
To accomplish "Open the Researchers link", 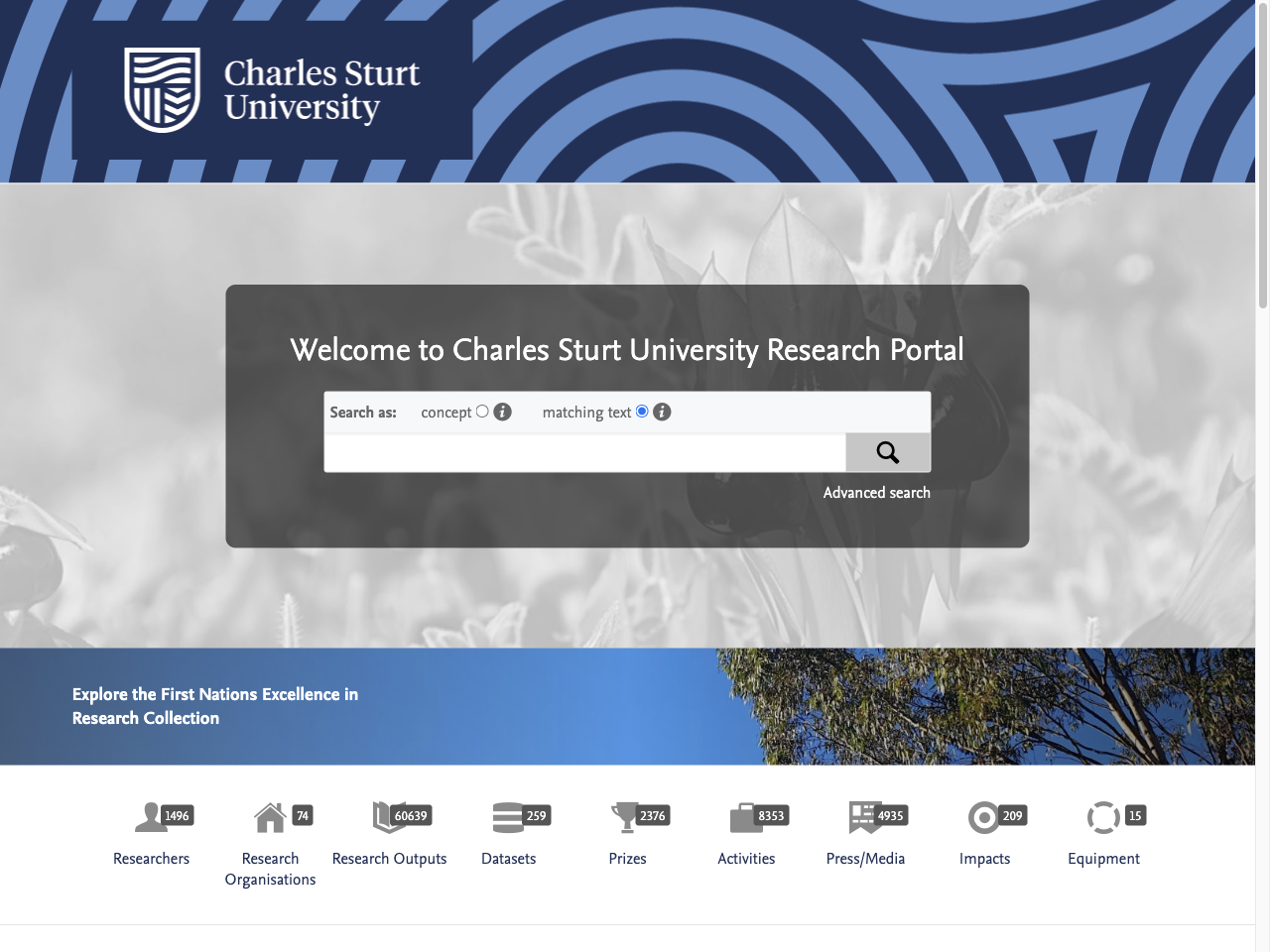I will (151, 859).
